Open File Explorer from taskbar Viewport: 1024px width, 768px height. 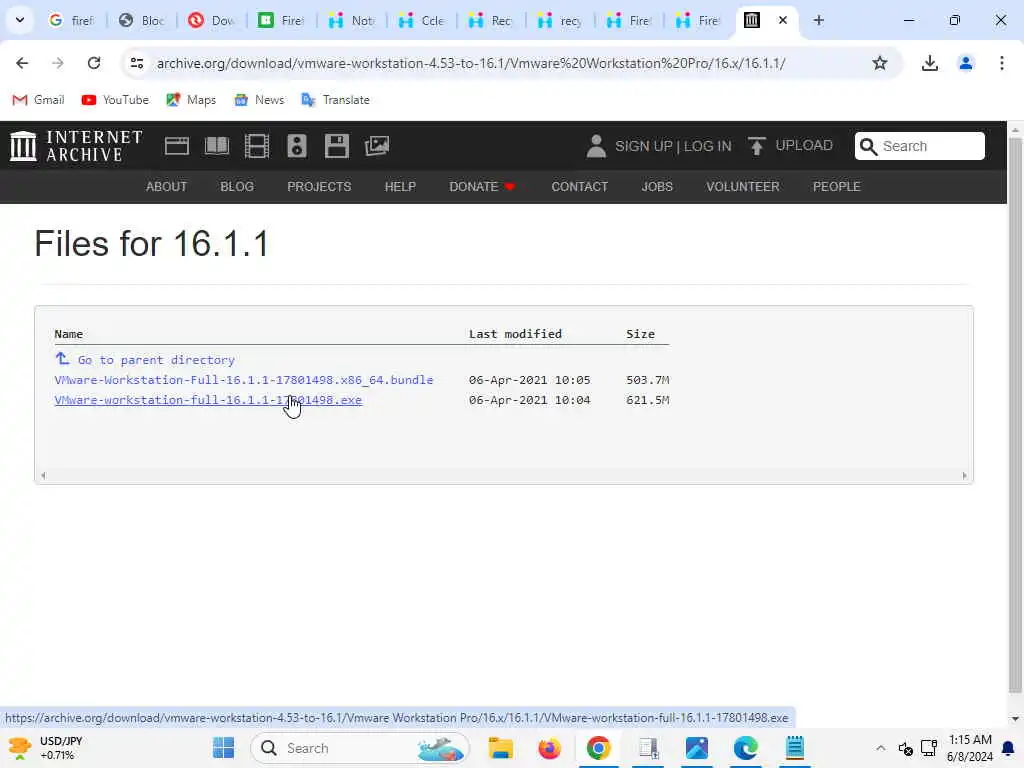click(501, 748)
